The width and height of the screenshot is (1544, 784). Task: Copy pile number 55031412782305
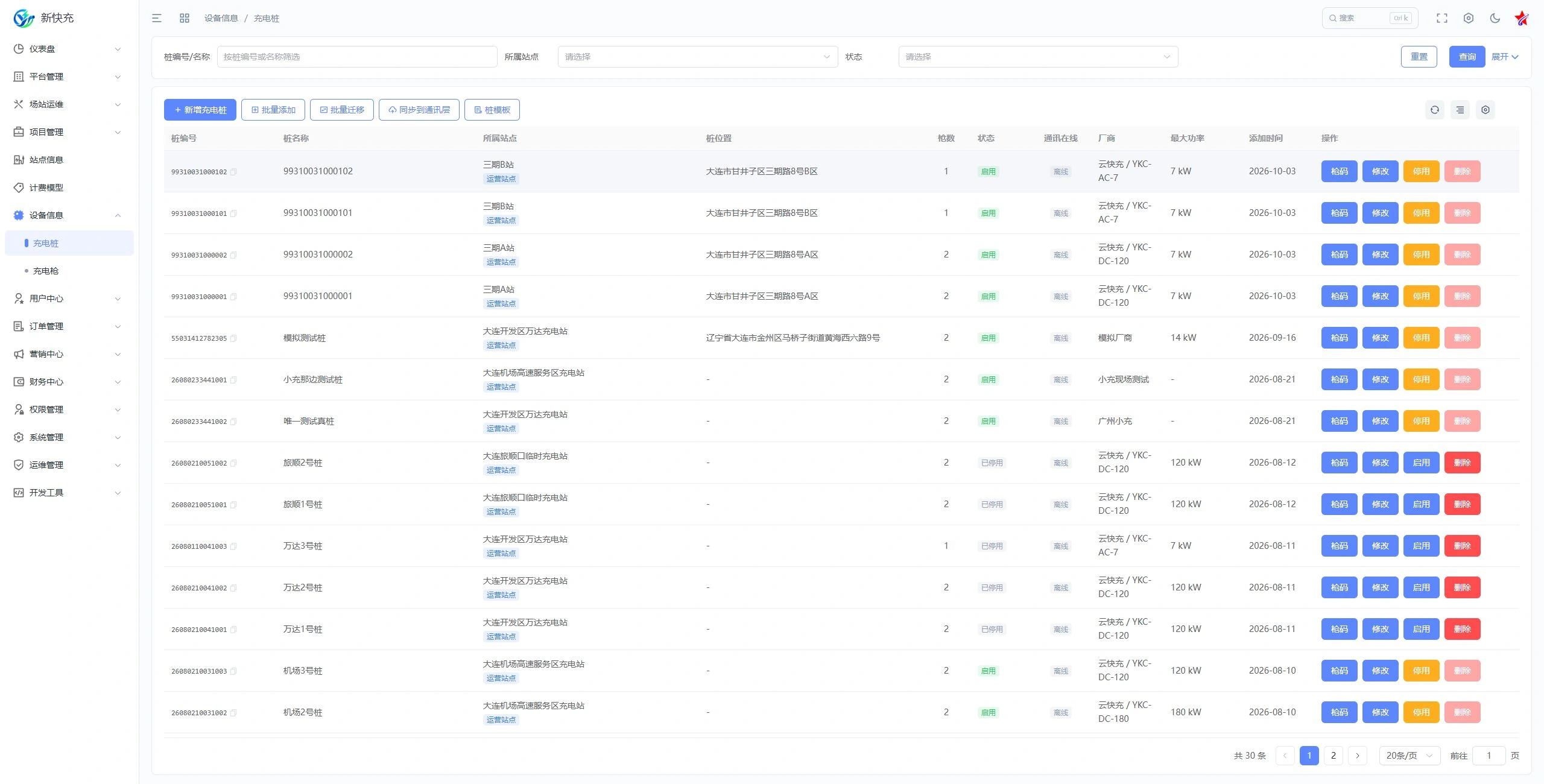click(x=233, y=338)
